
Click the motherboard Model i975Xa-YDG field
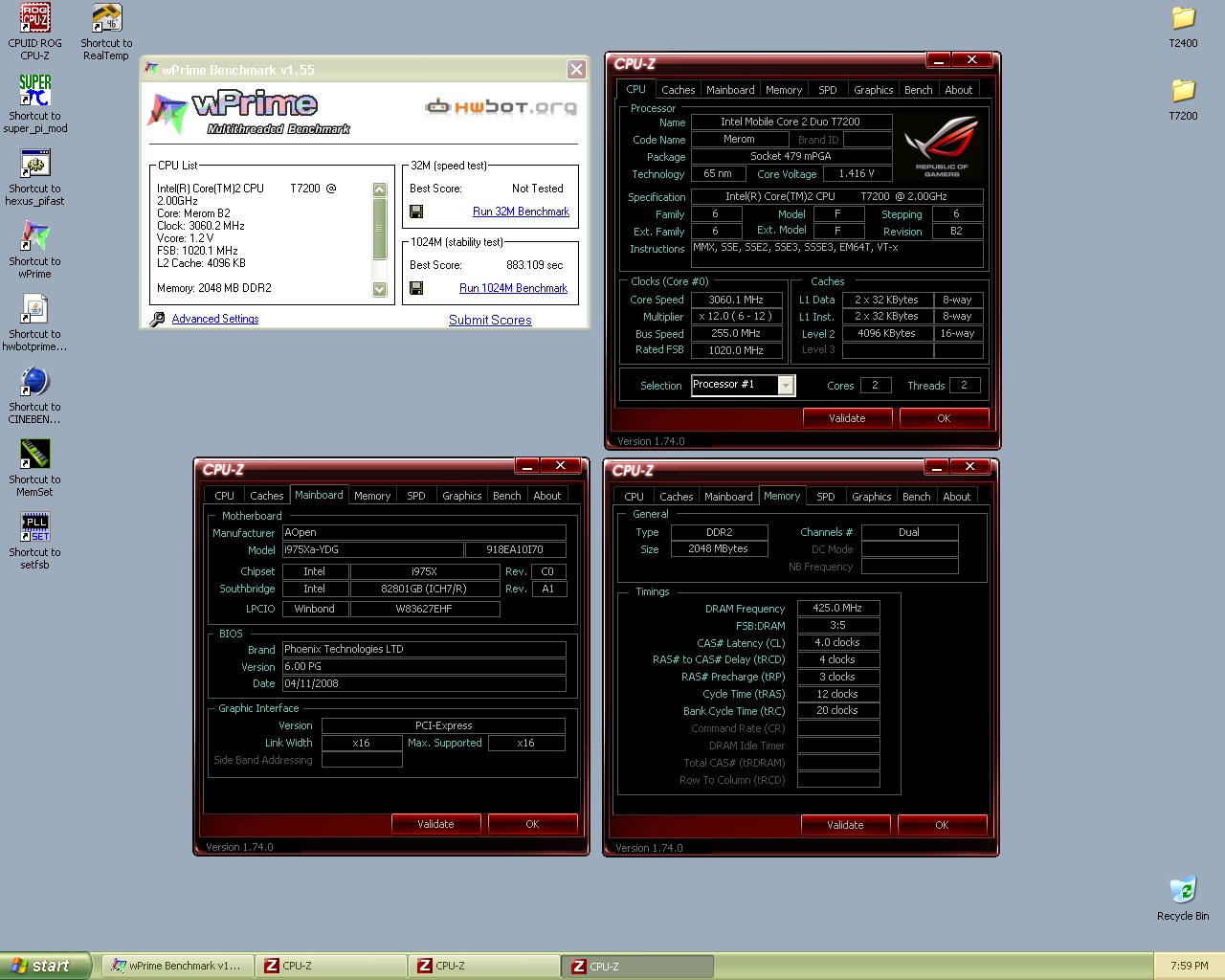pos(372,549)
